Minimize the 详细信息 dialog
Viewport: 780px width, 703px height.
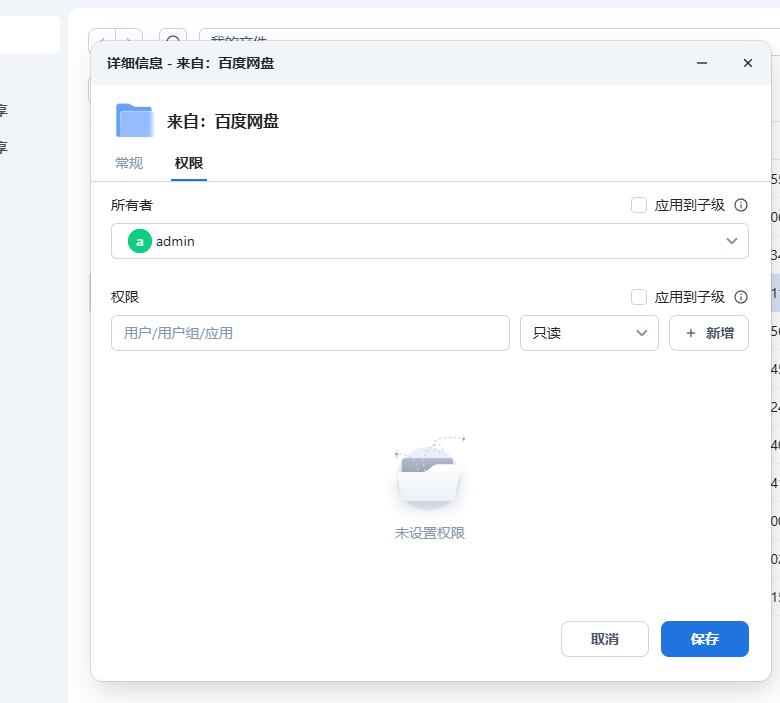coord(702,63)
